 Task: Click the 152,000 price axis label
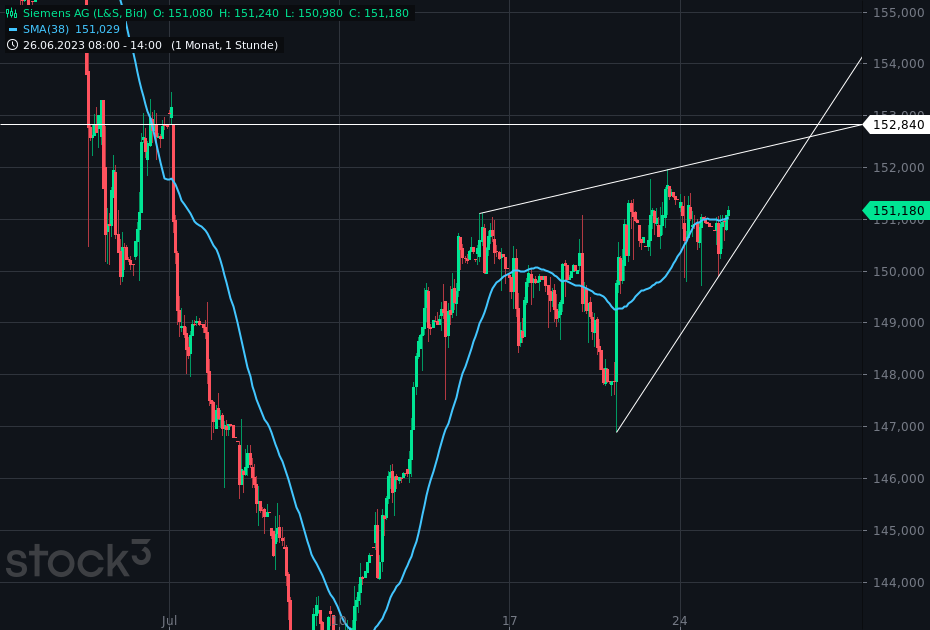tap(899, 168)
